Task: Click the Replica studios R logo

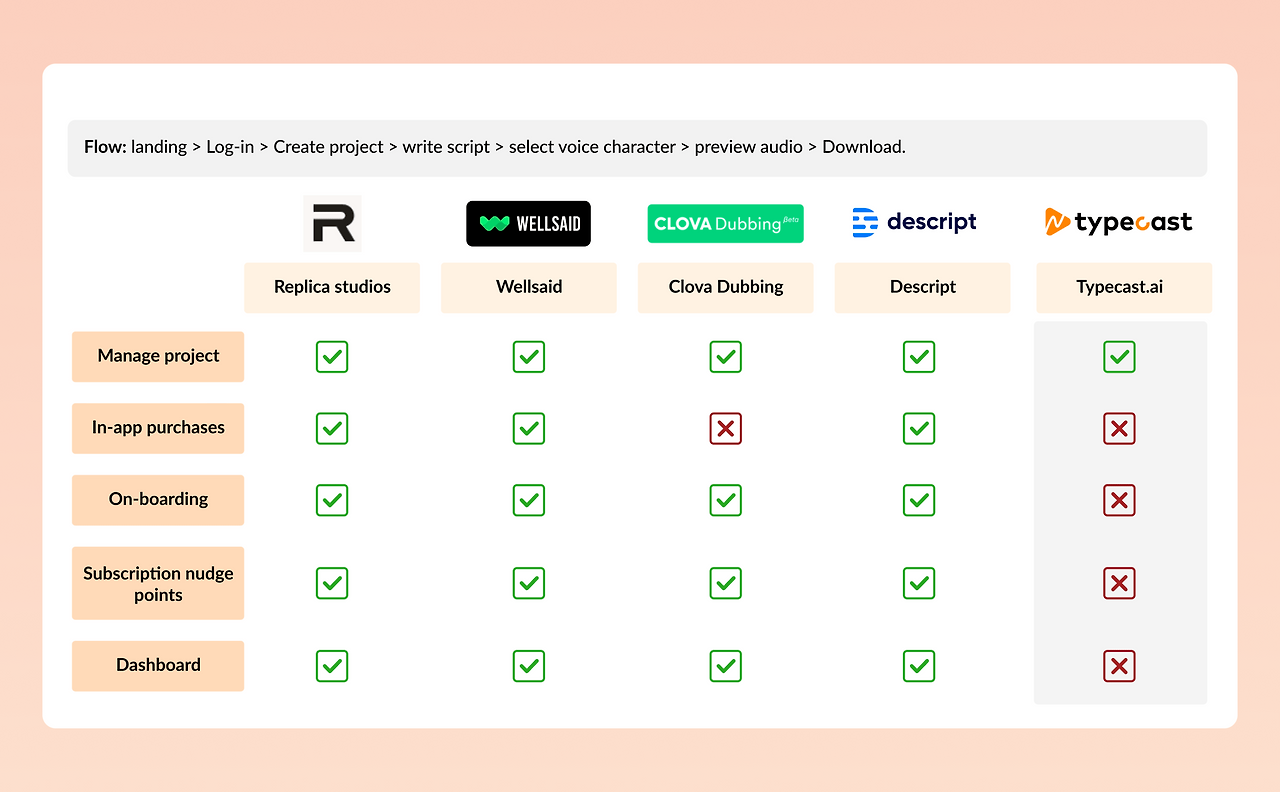Action: pos(332,223)
